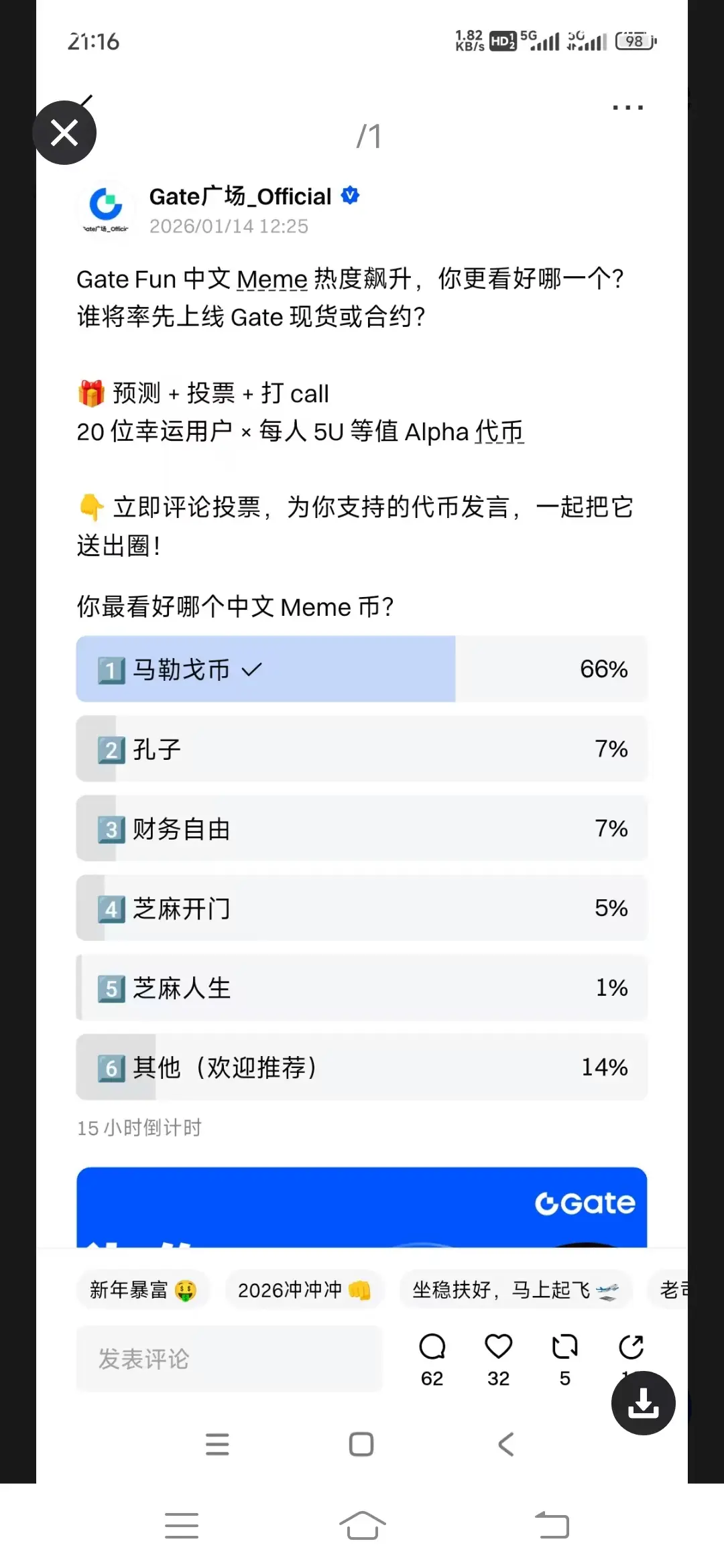Repost using the icon showing 5
This screenshot has width=724, height=1568.
564,1347
